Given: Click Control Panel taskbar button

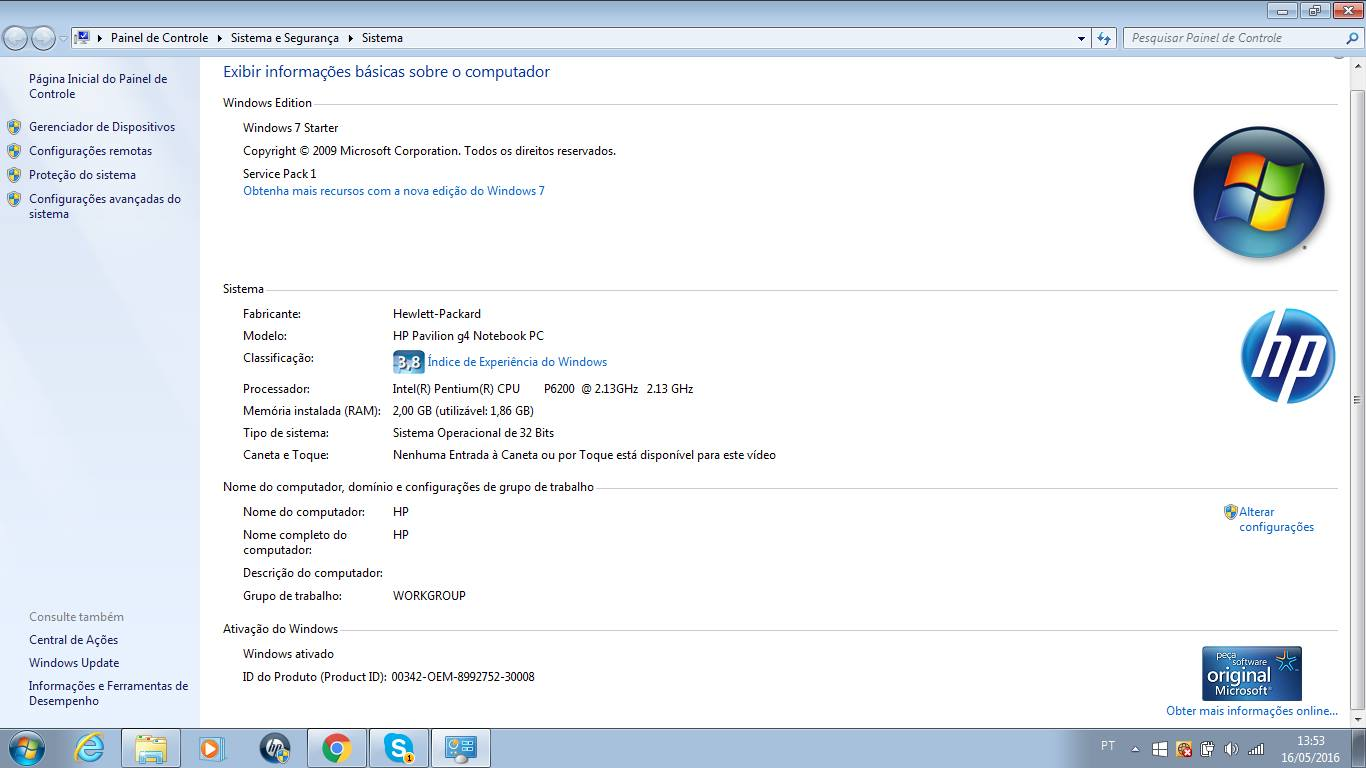Looking at the screenshot, I should pyautogui.click(x=461, y=748).
